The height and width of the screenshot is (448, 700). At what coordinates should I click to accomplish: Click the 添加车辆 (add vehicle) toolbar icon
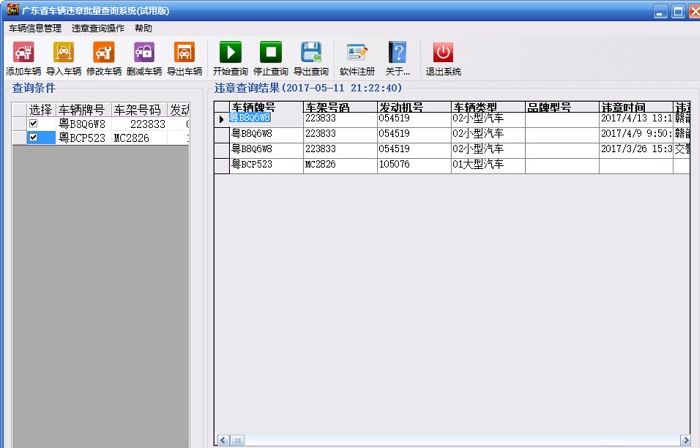[x=23, y=53]
